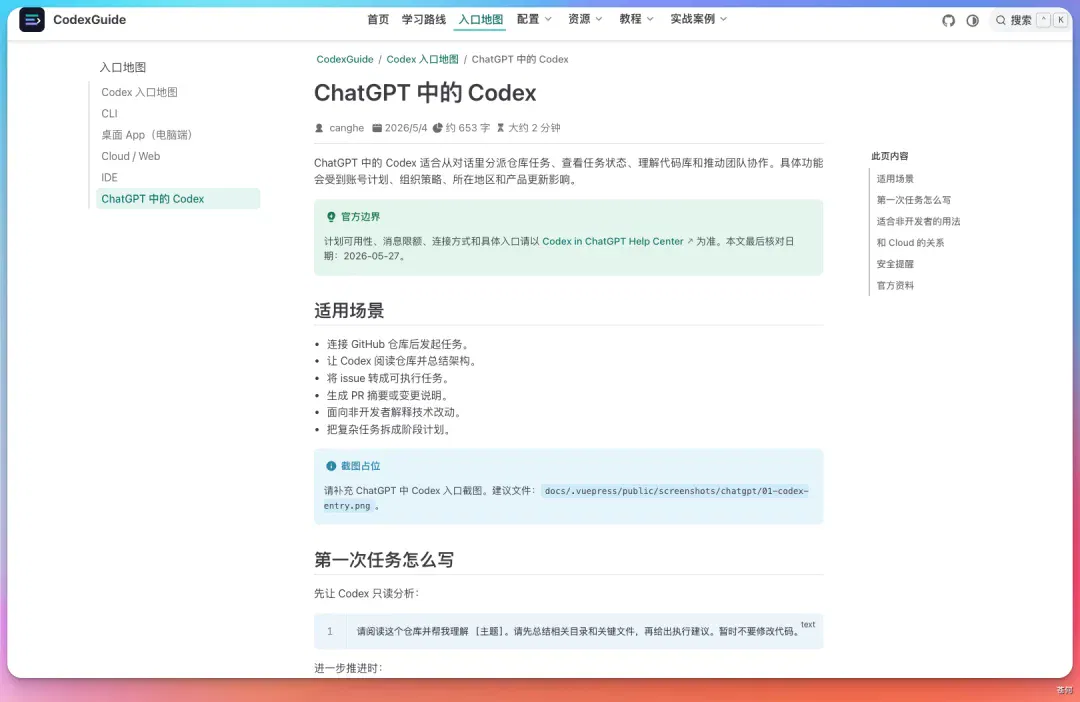Click the bullet 生成 PR 摘要或变更说明

pos(388,395)
